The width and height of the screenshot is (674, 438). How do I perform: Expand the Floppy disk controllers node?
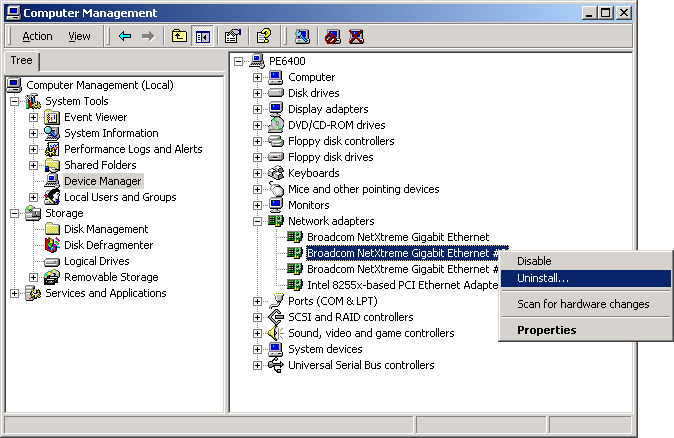[x=257, y=141]
